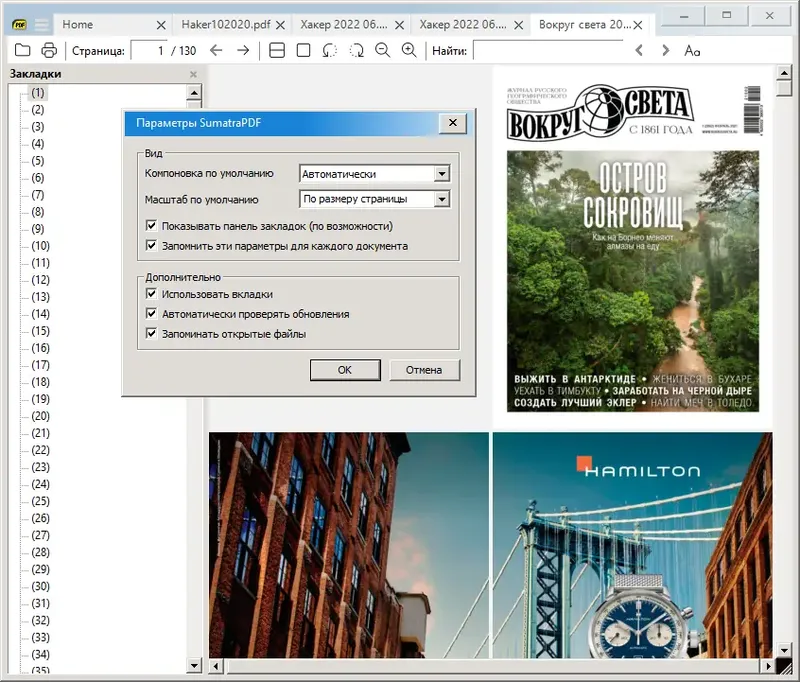Go to next page arrow
This screenshot has height=682, width=800.
243,50
